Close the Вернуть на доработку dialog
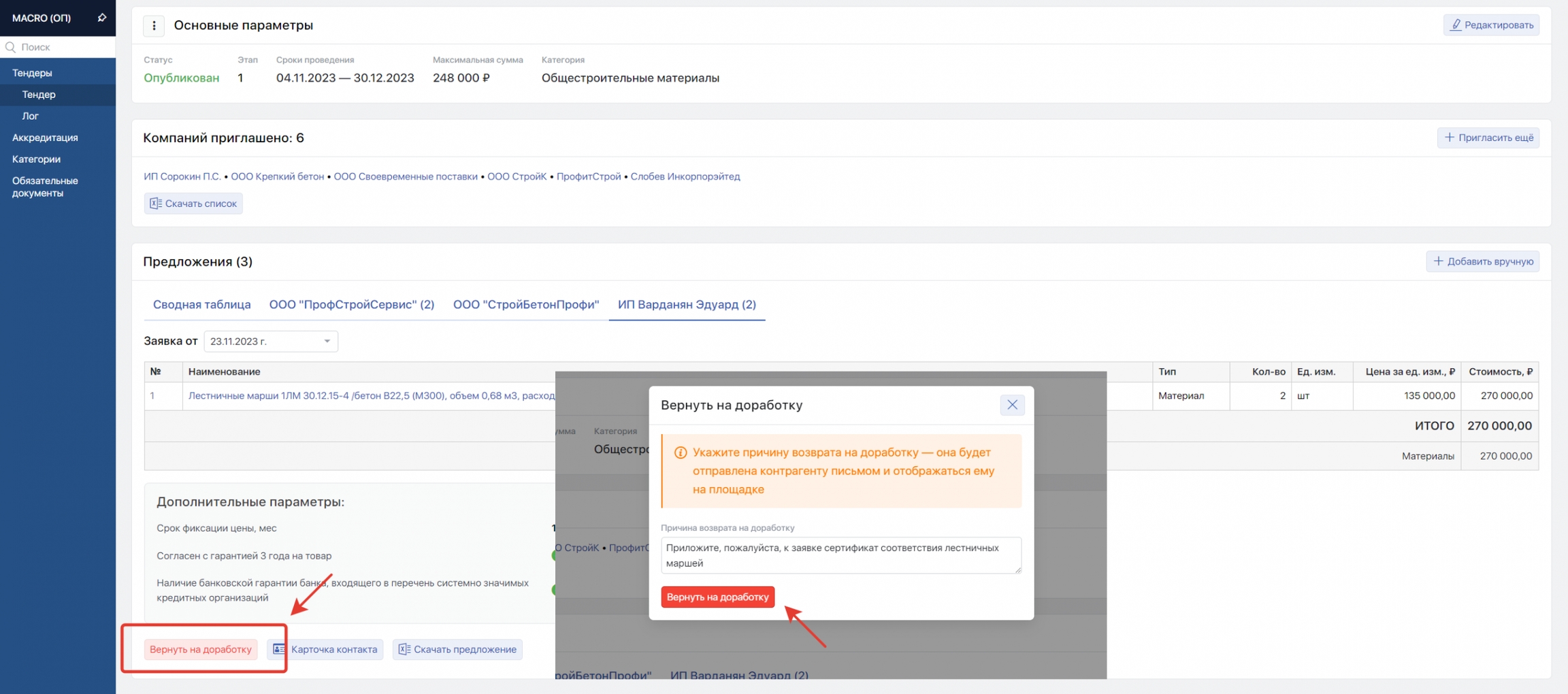Viewport: 1568px width, 694px height. click(1012, 405)
